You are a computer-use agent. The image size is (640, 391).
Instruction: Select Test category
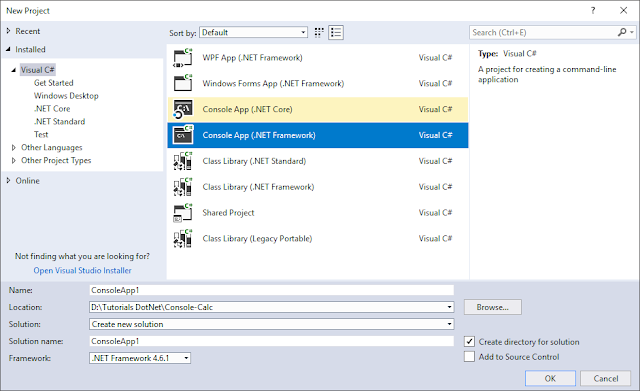point(41,134)
